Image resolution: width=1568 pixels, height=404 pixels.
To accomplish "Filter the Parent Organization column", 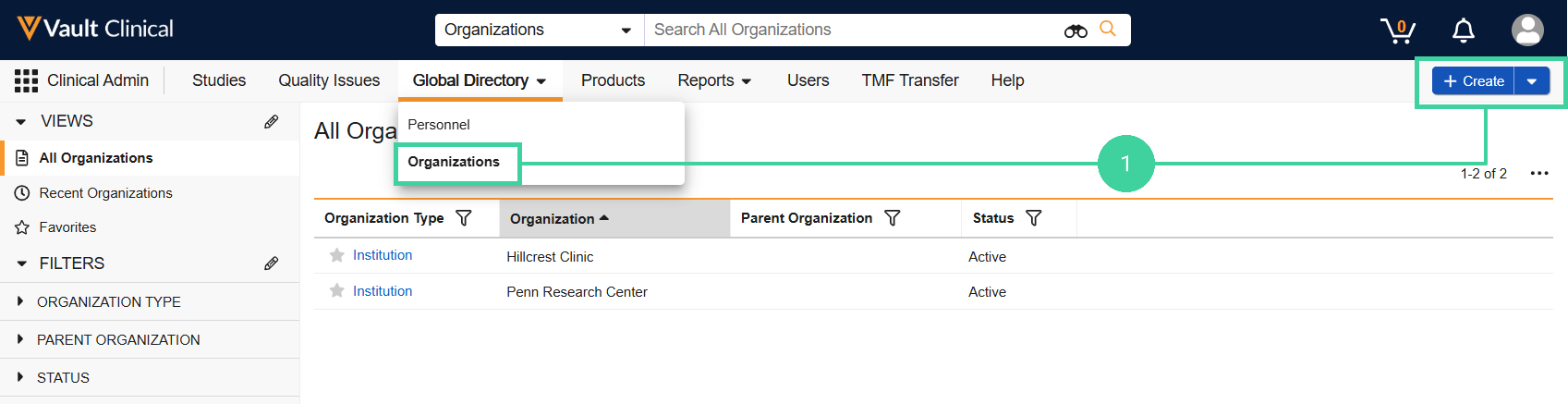I will coord(893,218).
